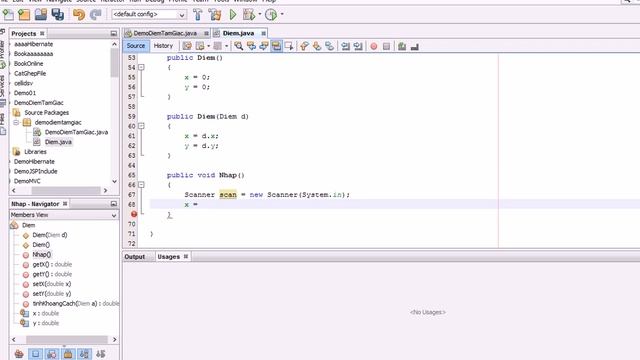
Task: Collapse the demodiemtamgiac package node
Action: (16, 122)
